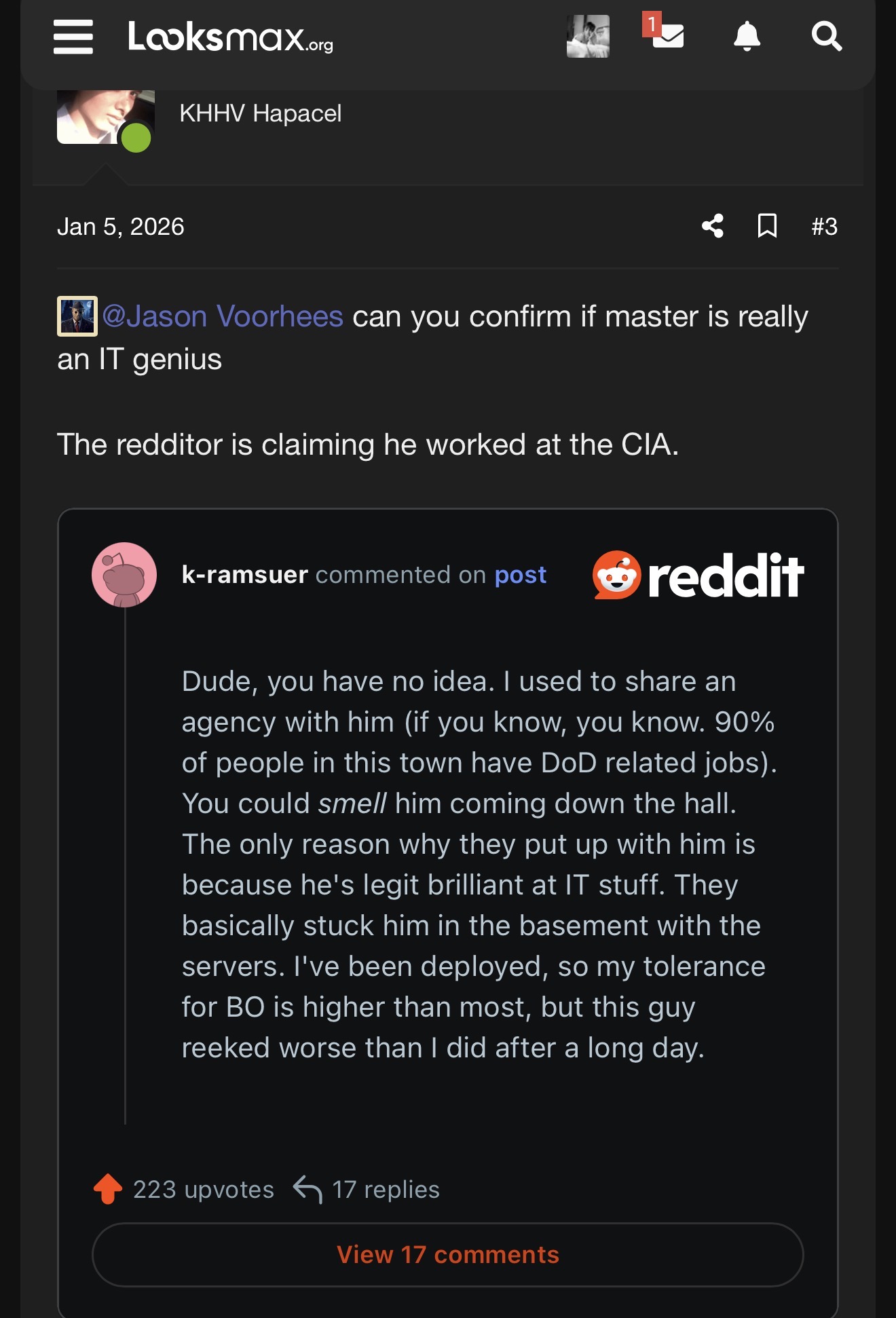Screen dimensions: 896x1318
Task: Open the inbox envelope with 1 unread
Action: coord(667,35)
